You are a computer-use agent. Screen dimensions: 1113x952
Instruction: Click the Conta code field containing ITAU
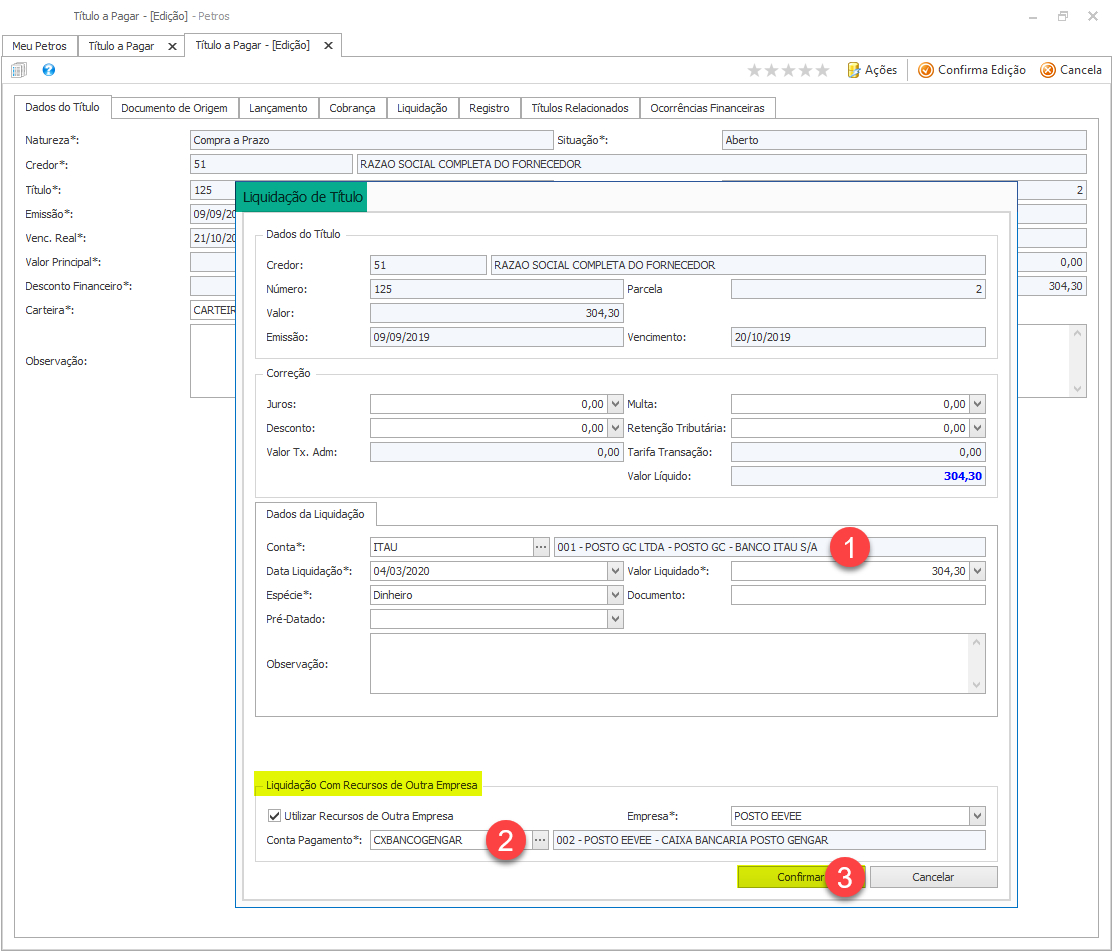(x=451, y=547)
